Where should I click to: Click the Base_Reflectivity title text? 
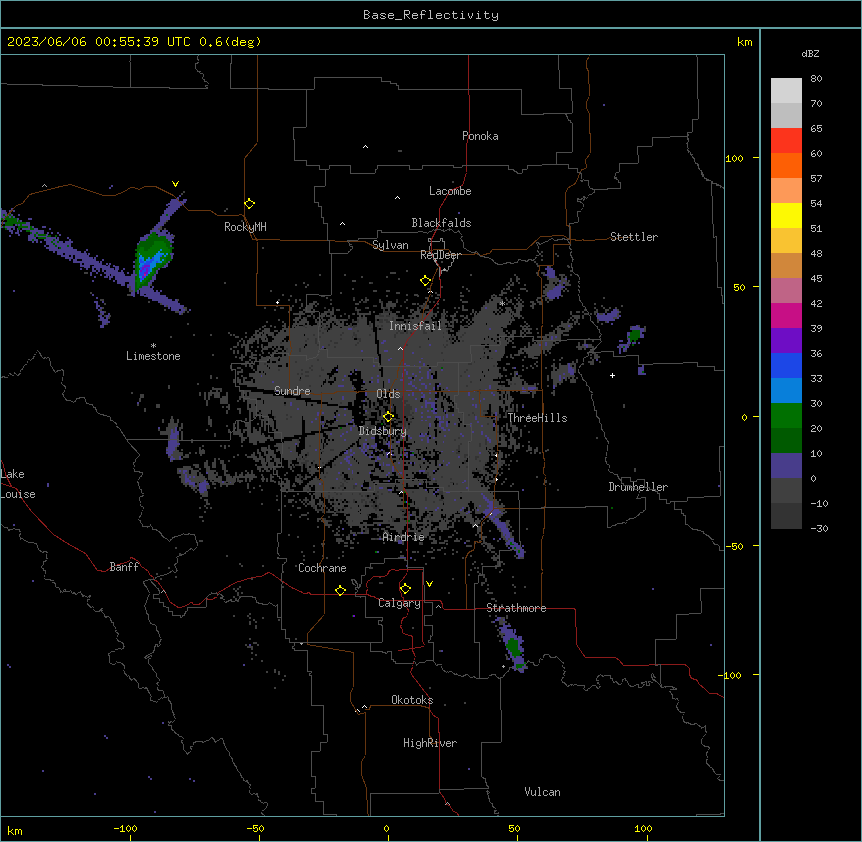coord(431,15)
